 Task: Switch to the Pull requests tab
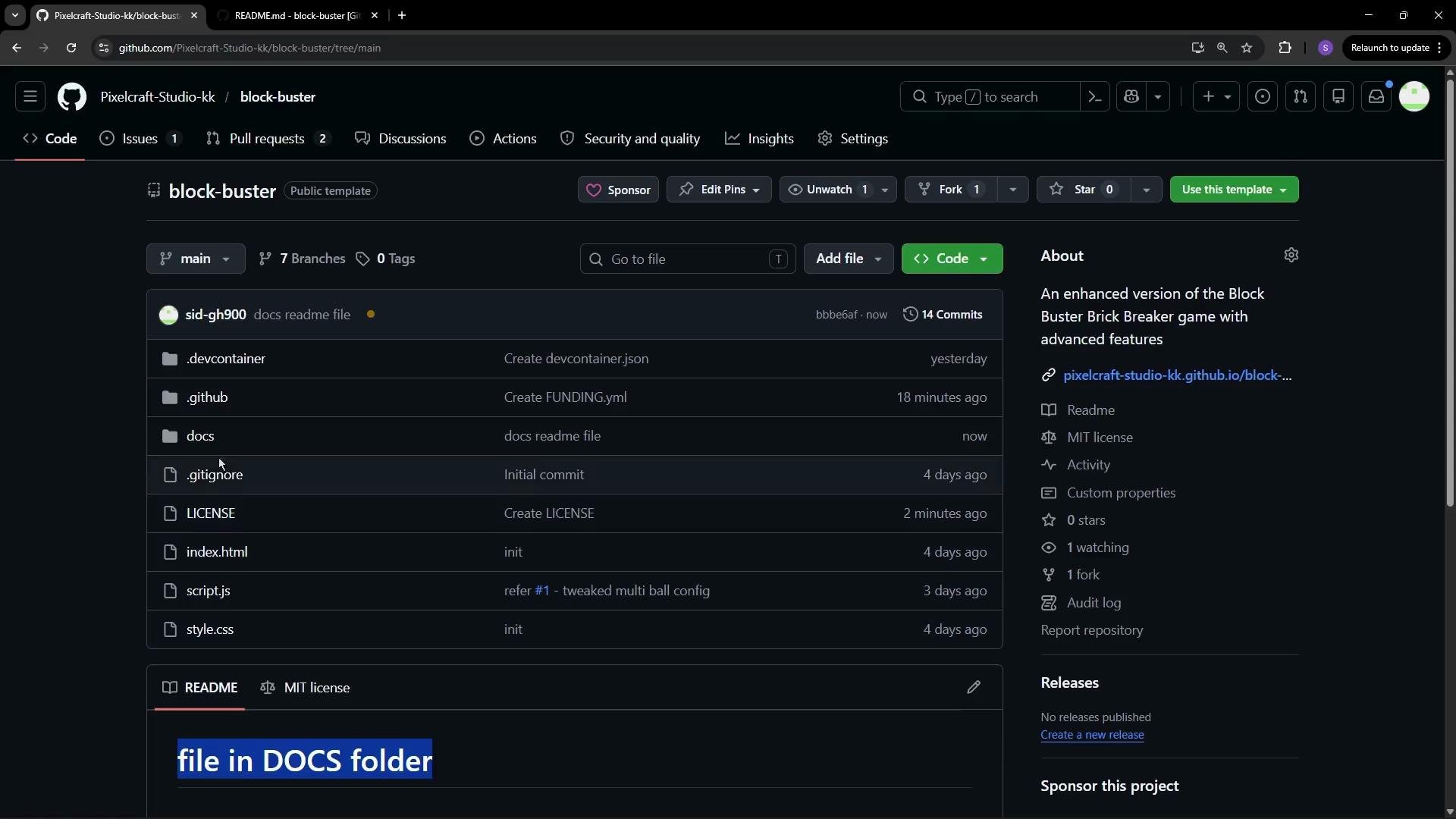coord(268,139)
